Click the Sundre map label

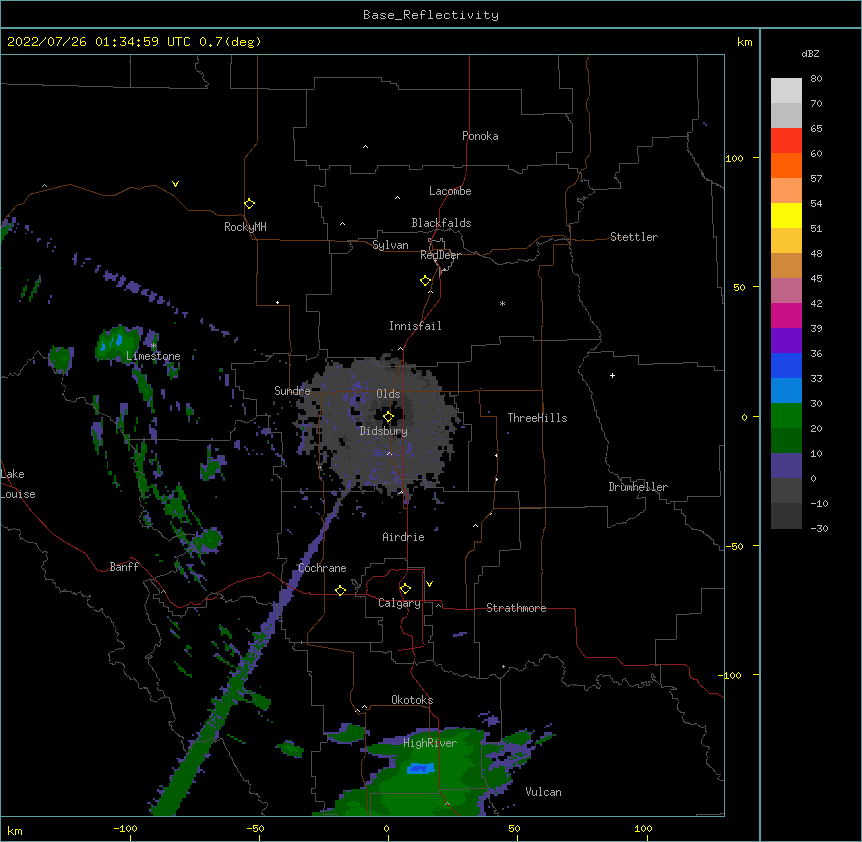pos(292,391)
